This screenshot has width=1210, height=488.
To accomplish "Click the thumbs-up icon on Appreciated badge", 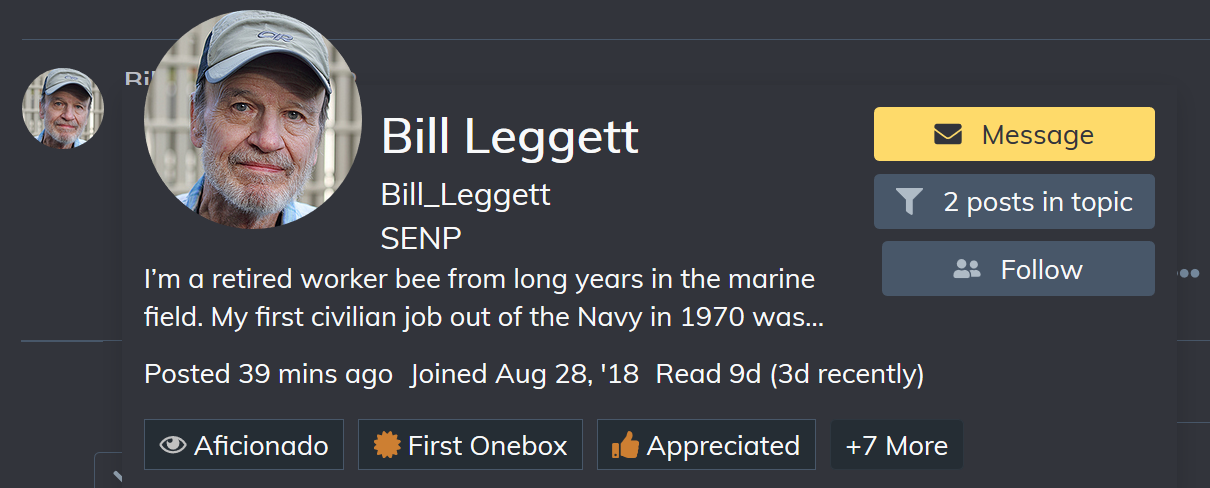I will coord(625,445).
